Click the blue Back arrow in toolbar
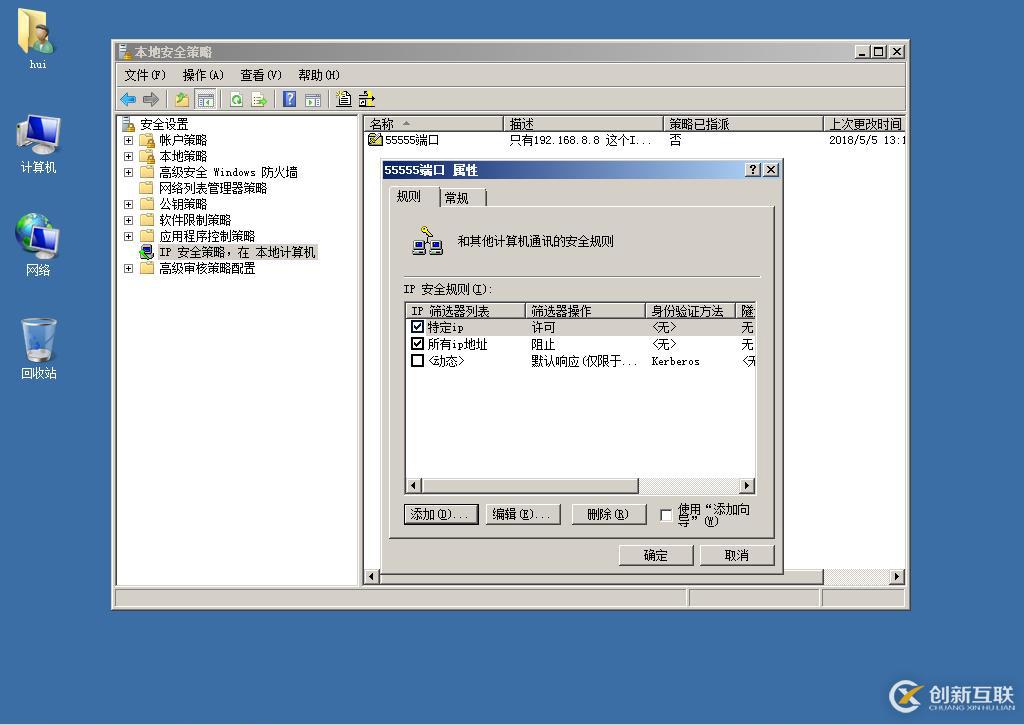This screenshot has height=725, width=1024. [128, 99]
